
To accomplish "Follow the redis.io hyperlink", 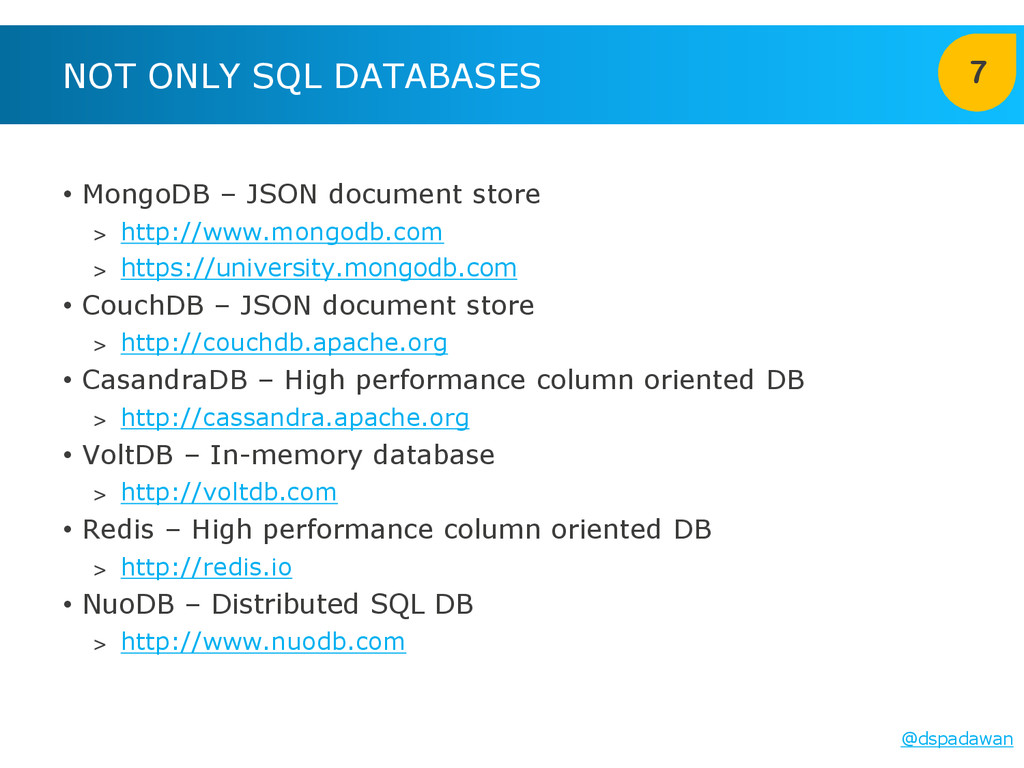I will 206,567.
